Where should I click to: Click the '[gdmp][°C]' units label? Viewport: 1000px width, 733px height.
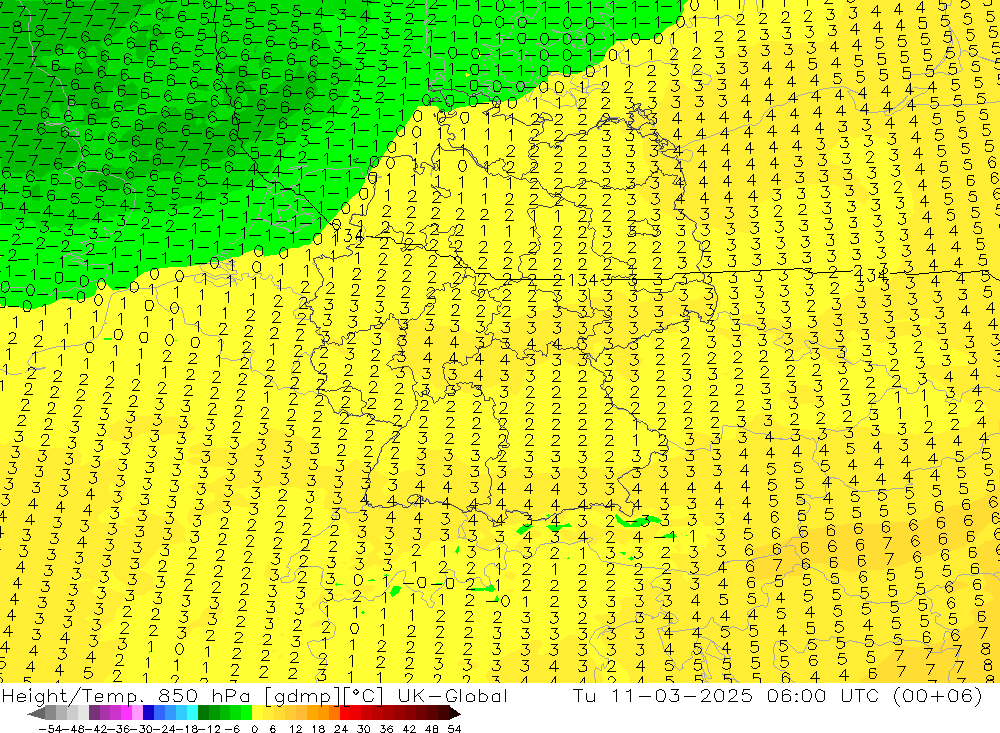tap(325, 695)
